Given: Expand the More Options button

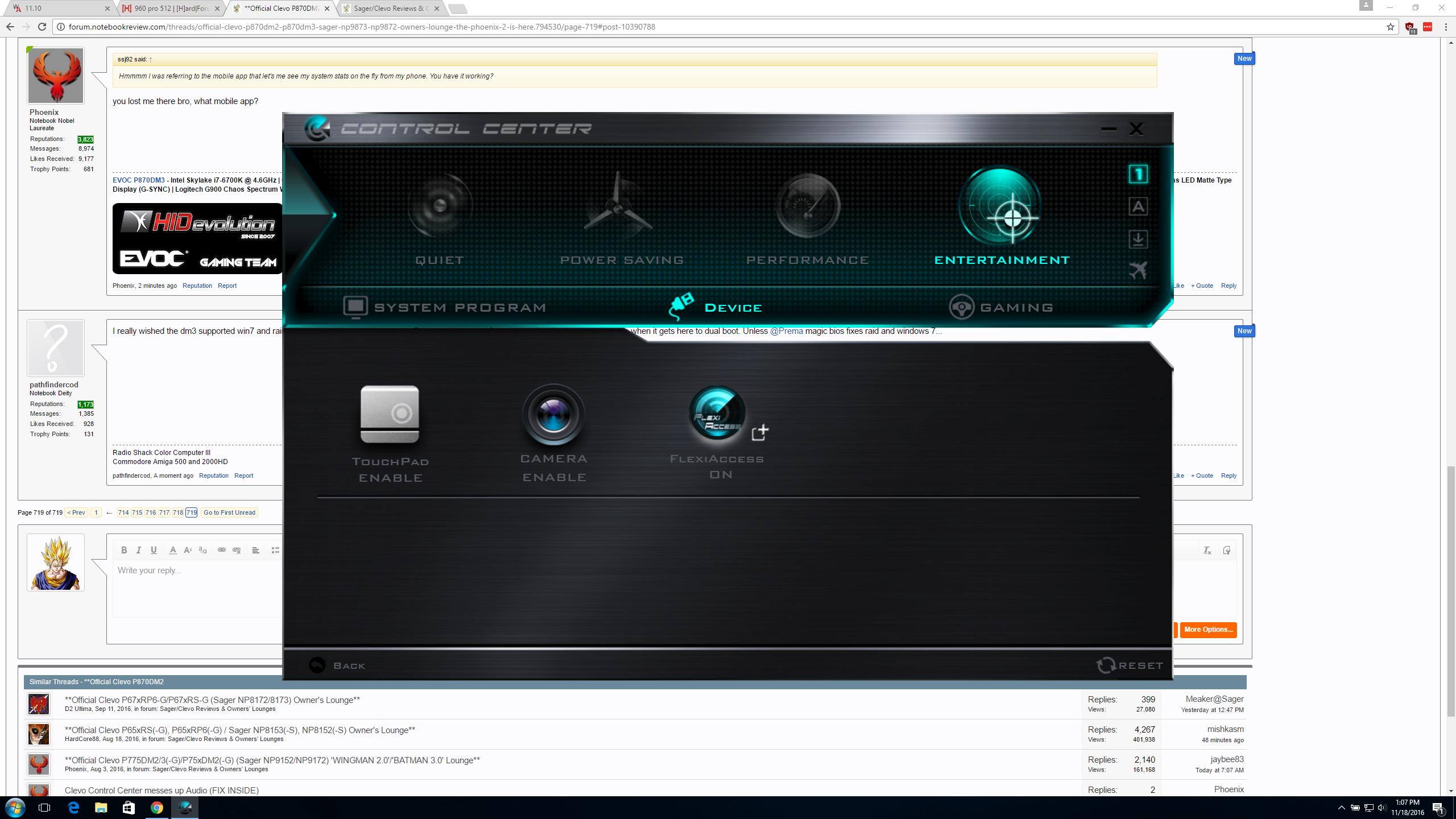Looking at the screenshot, I should click(x=1208, y=630).
